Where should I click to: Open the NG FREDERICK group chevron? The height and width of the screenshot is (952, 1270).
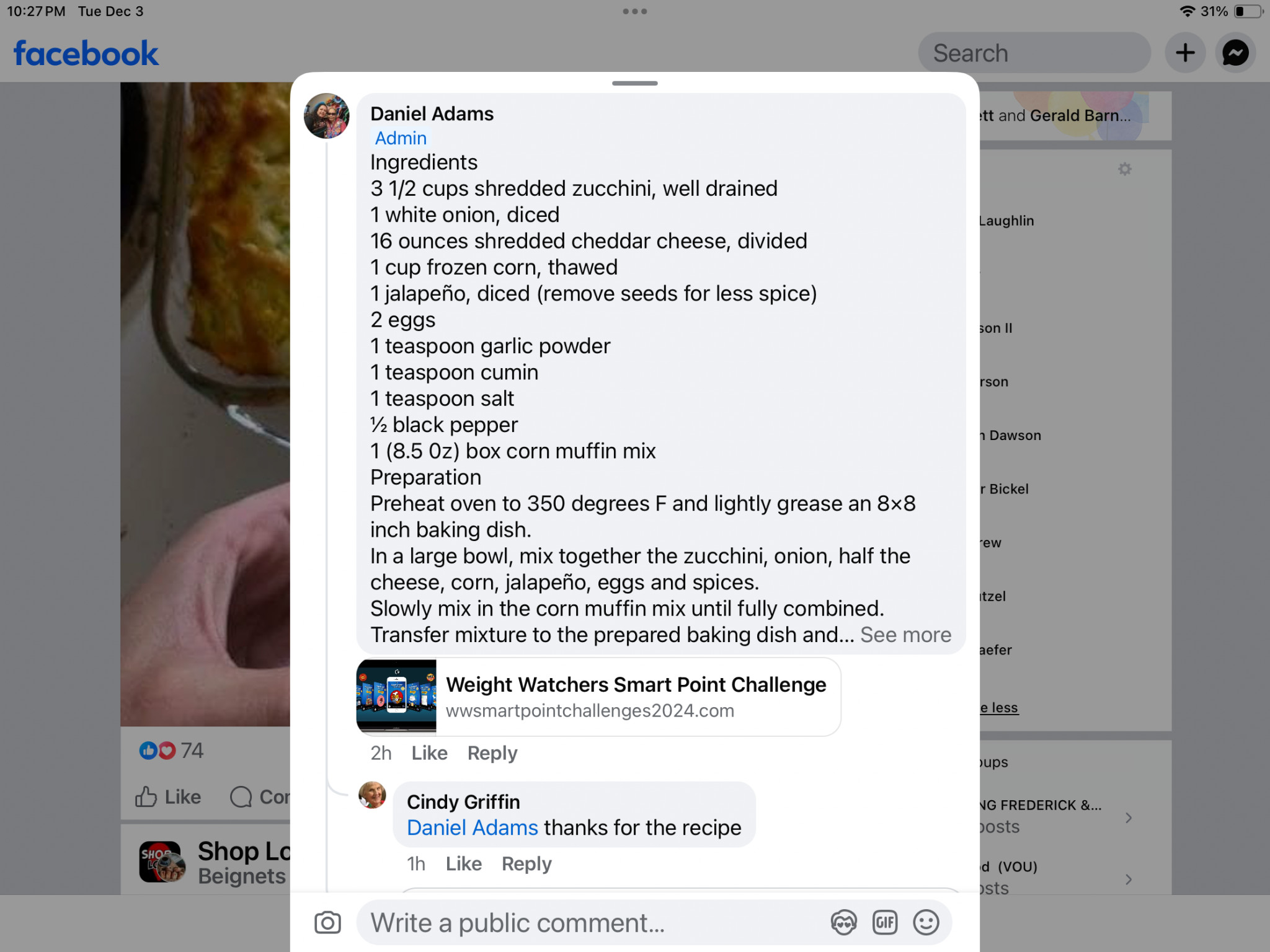[x=1129, y=818]
